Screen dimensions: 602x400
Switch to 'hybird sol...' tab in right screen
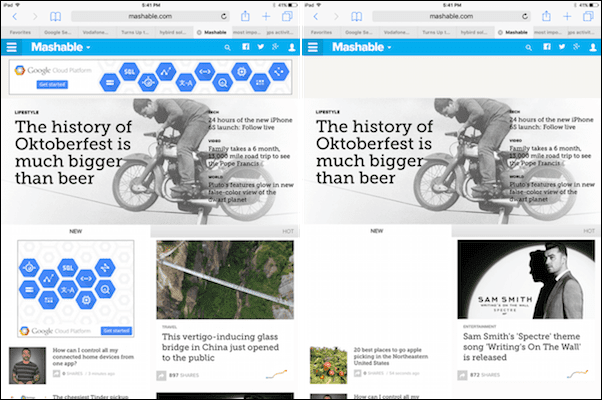[474, 32]
